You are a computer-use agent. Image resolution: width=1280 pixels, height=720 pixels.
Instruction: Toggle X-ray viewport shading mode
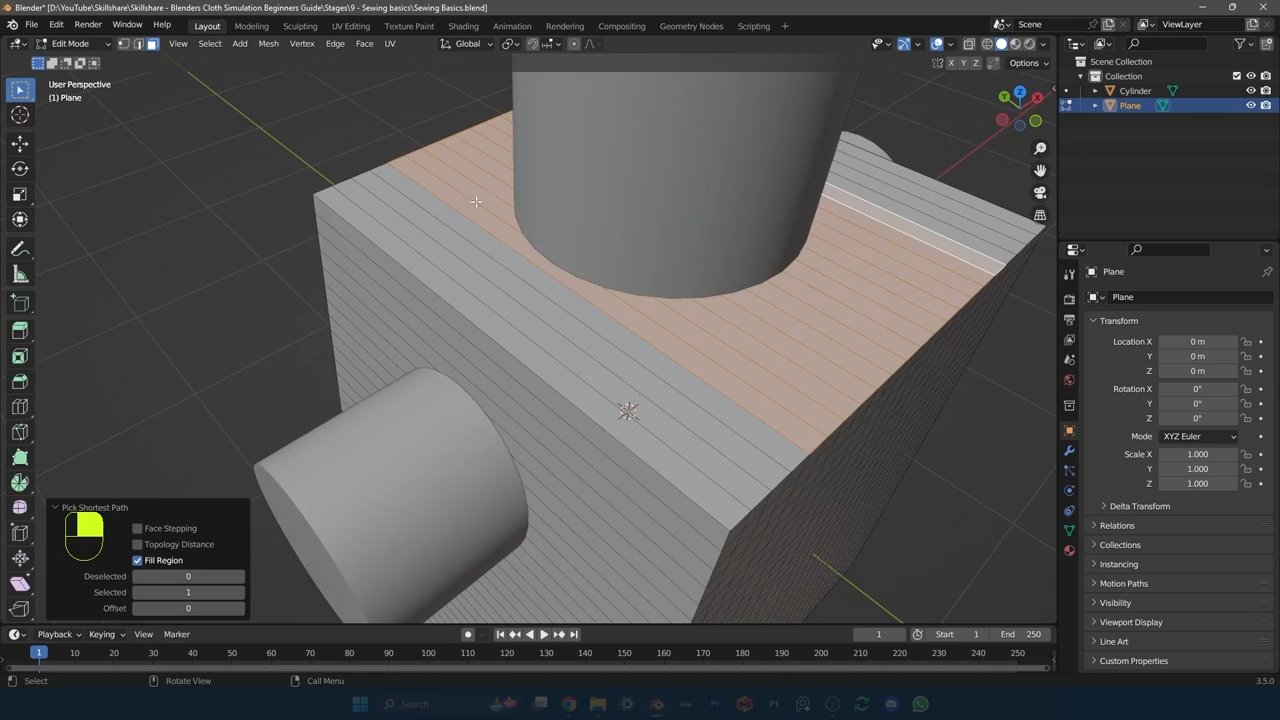tap(969, 43)
